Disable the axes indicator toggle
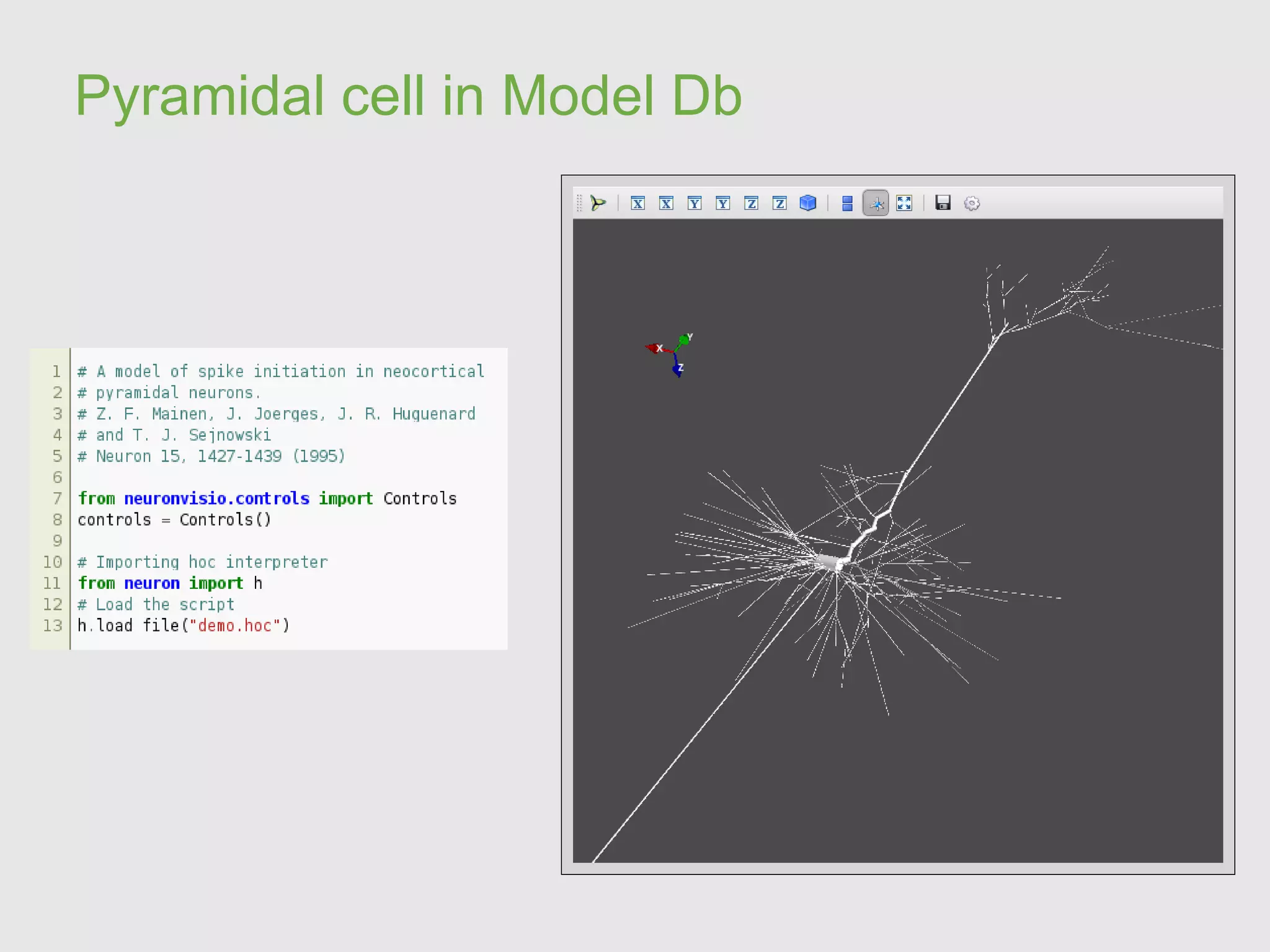The width and height of the screenshot is (1270, 952). pos(876,203)
